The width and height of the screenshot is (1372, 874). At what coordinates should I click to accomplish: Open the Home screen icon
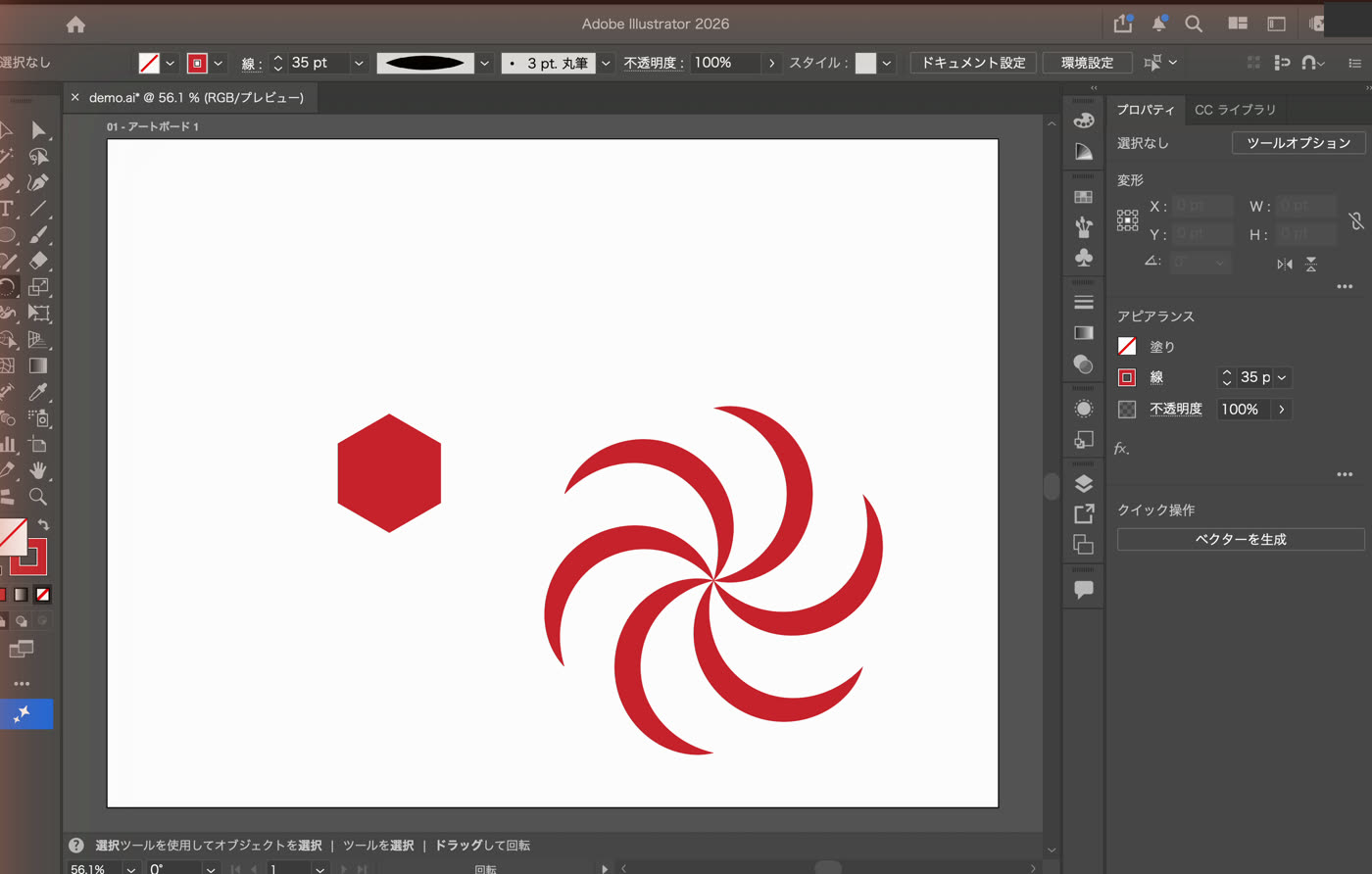[75, 25]
